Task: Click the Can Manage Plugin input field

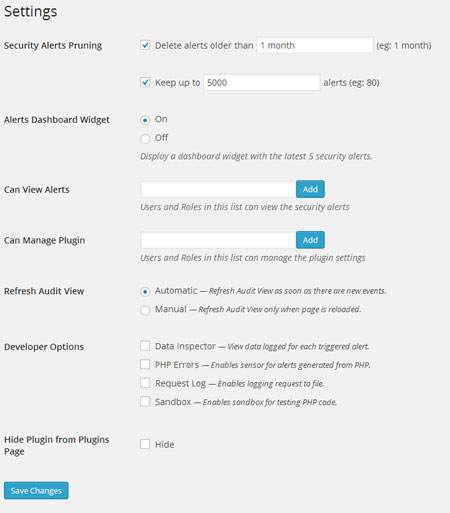Action: [x=218, y=240]
